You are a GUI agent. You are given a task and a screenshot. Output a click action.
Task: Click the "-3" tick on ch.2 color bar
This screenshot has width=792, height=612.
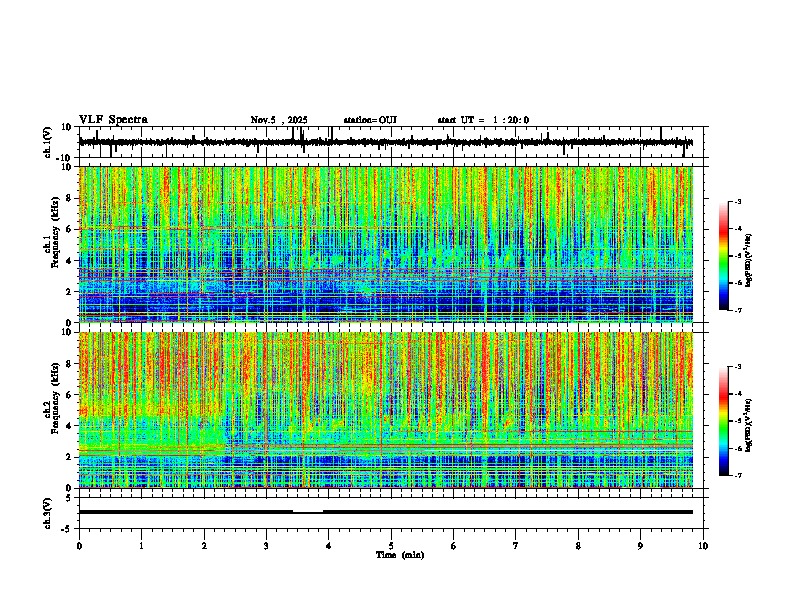(737, 367)
